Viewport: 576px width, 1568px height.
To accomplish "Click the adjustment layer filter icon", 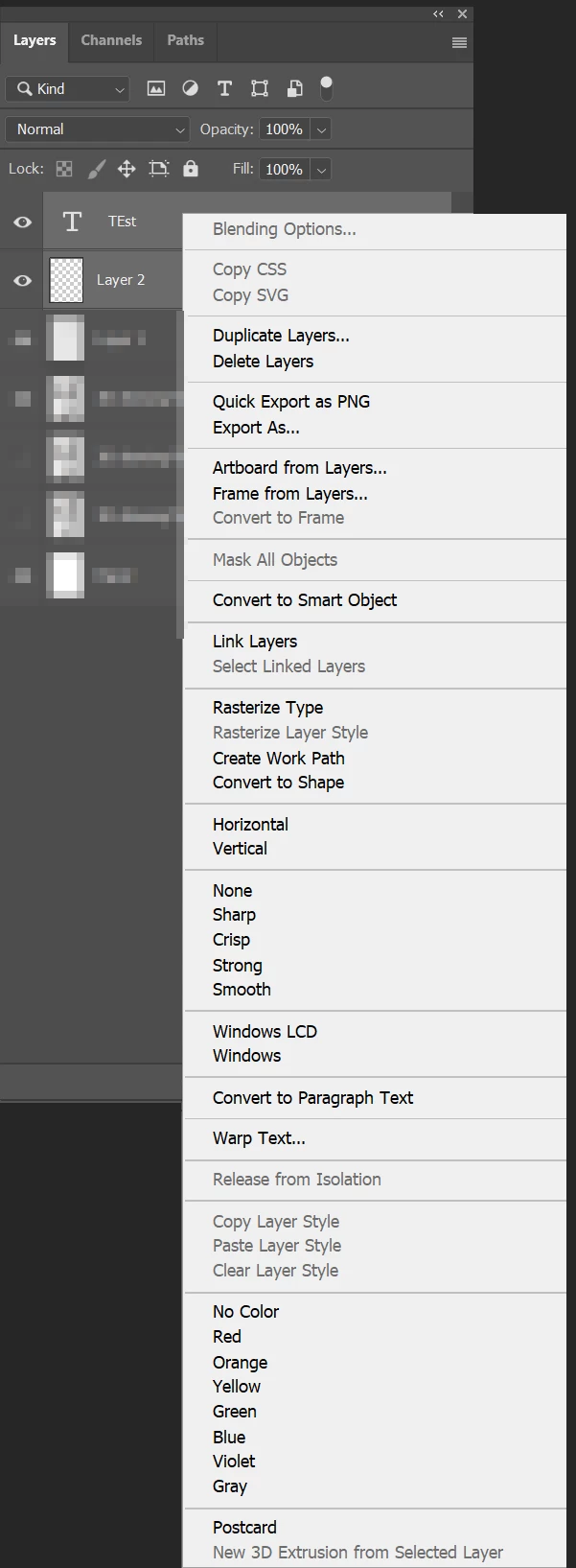I will pos(191,88).
